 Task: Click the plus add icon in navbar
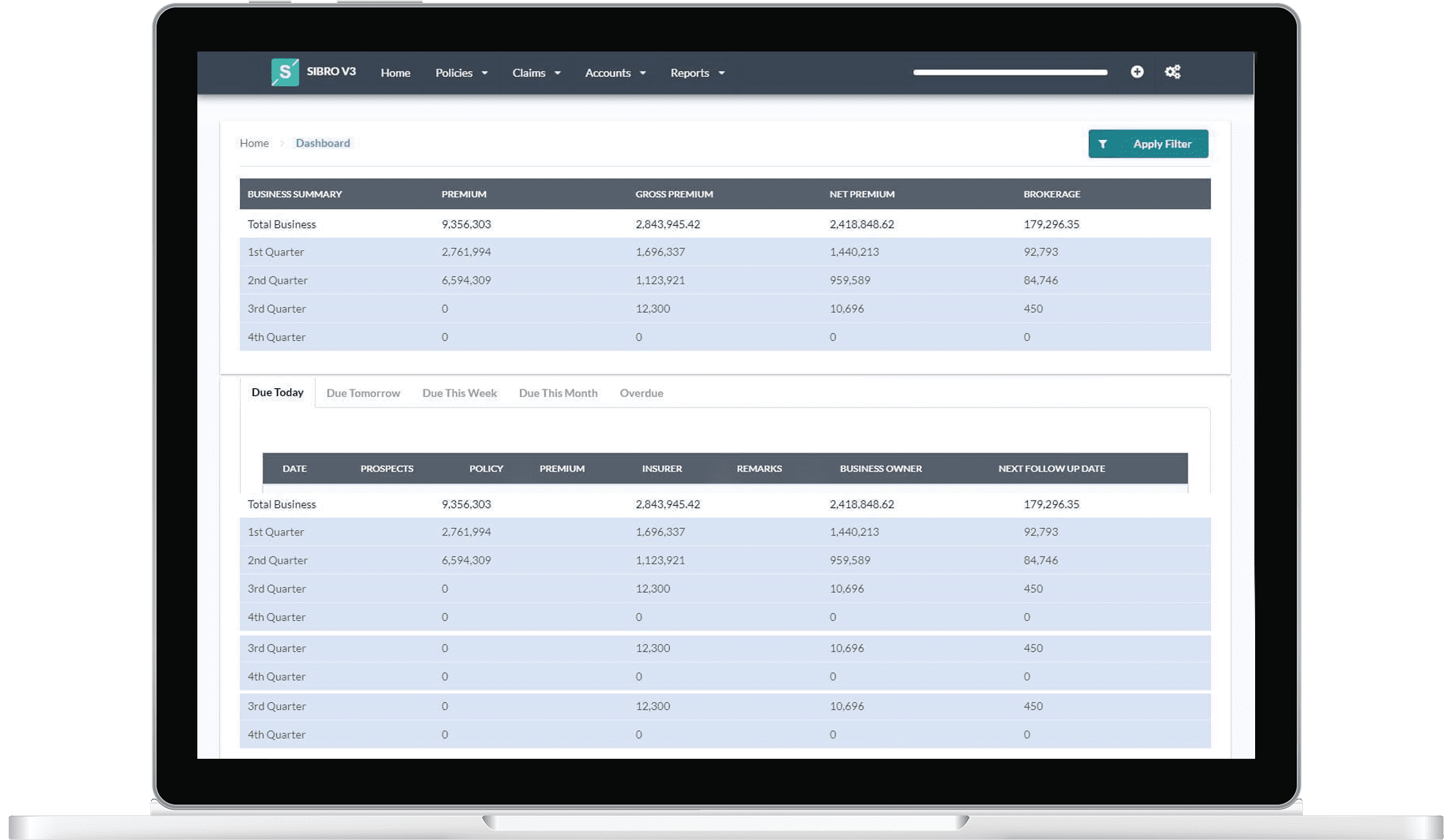pos(1137,72)
